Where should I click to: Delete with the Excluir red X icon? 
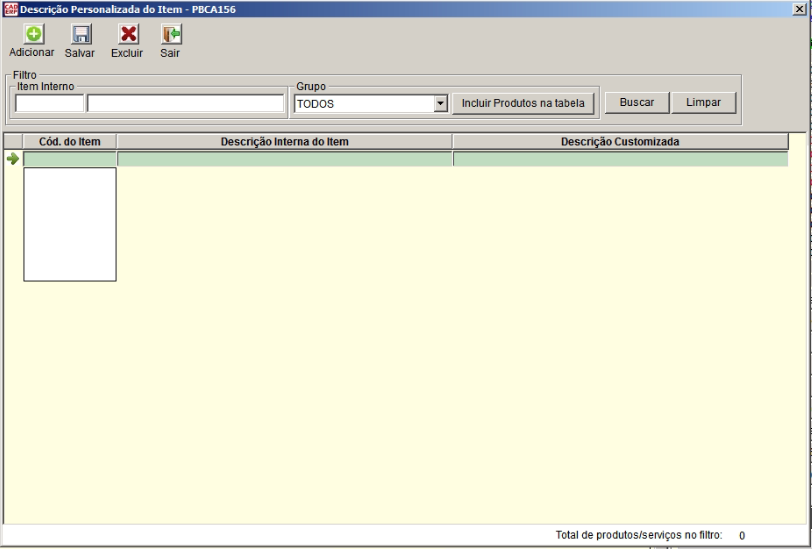click(x=128, y=34)
